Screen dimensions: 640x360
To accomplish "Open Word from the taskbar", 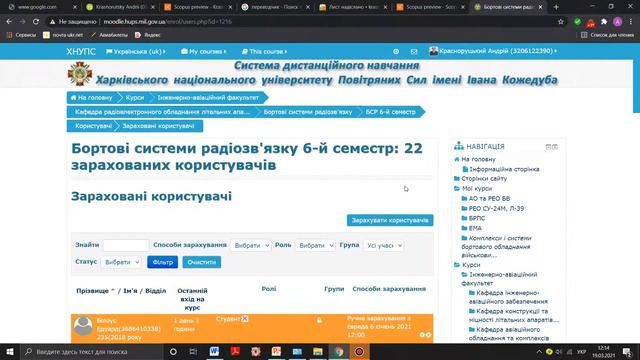I will (214, 351).
